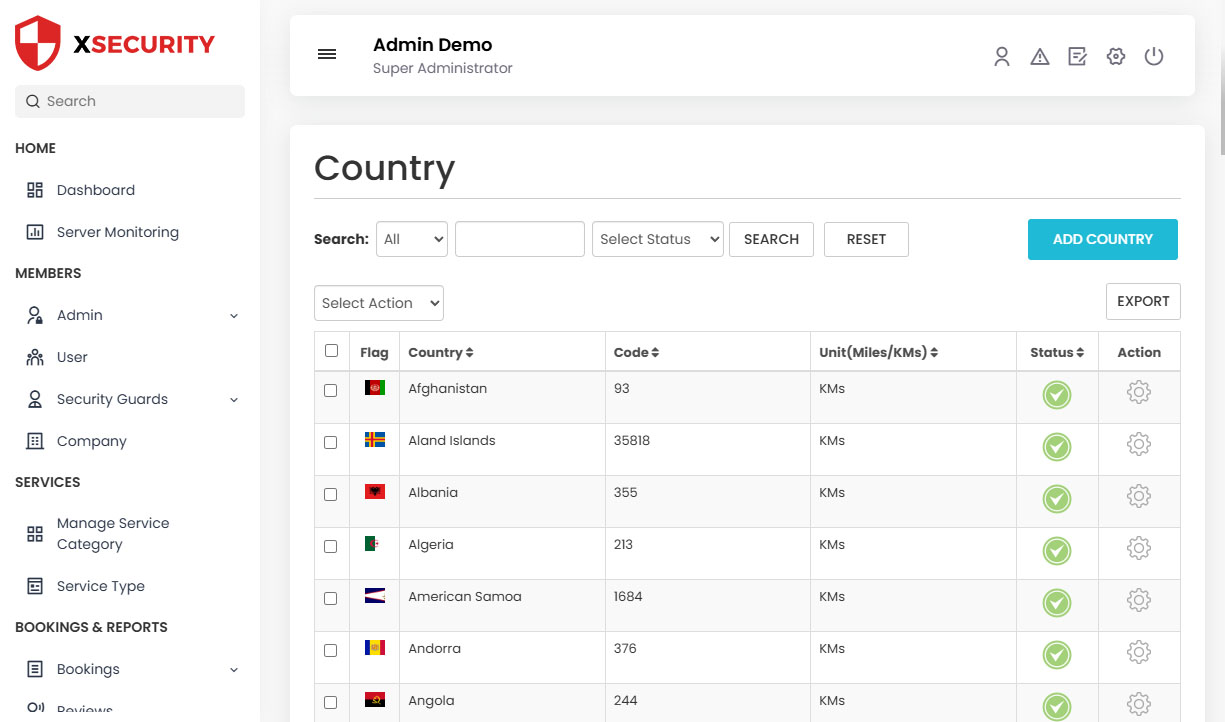Check the Algeria row checkbox
The height and width of the screenshot is (722, 1225).
[x=331, y=547]
